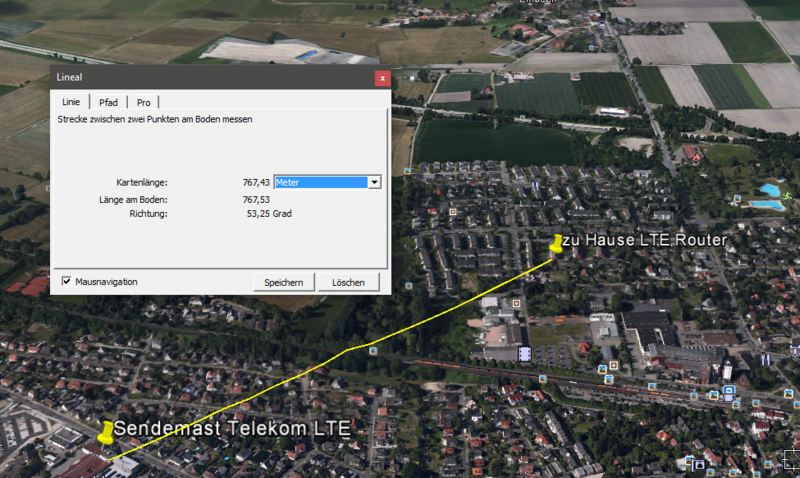Close the Lineal dialog
Image resolution: width=800 pixels, height=478 pixels.
coord(382,78)
